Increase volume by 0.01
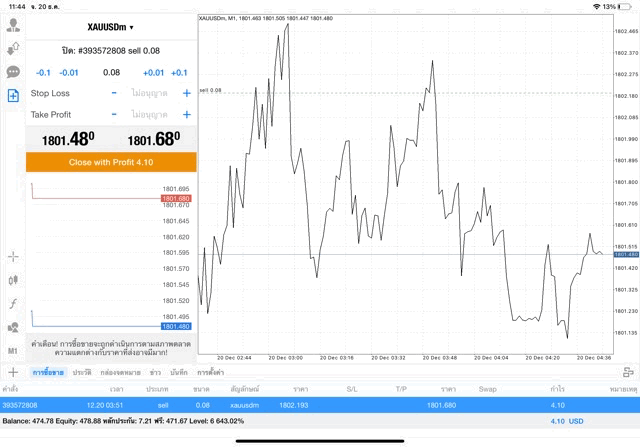640x447 pixels. (153, 73)
